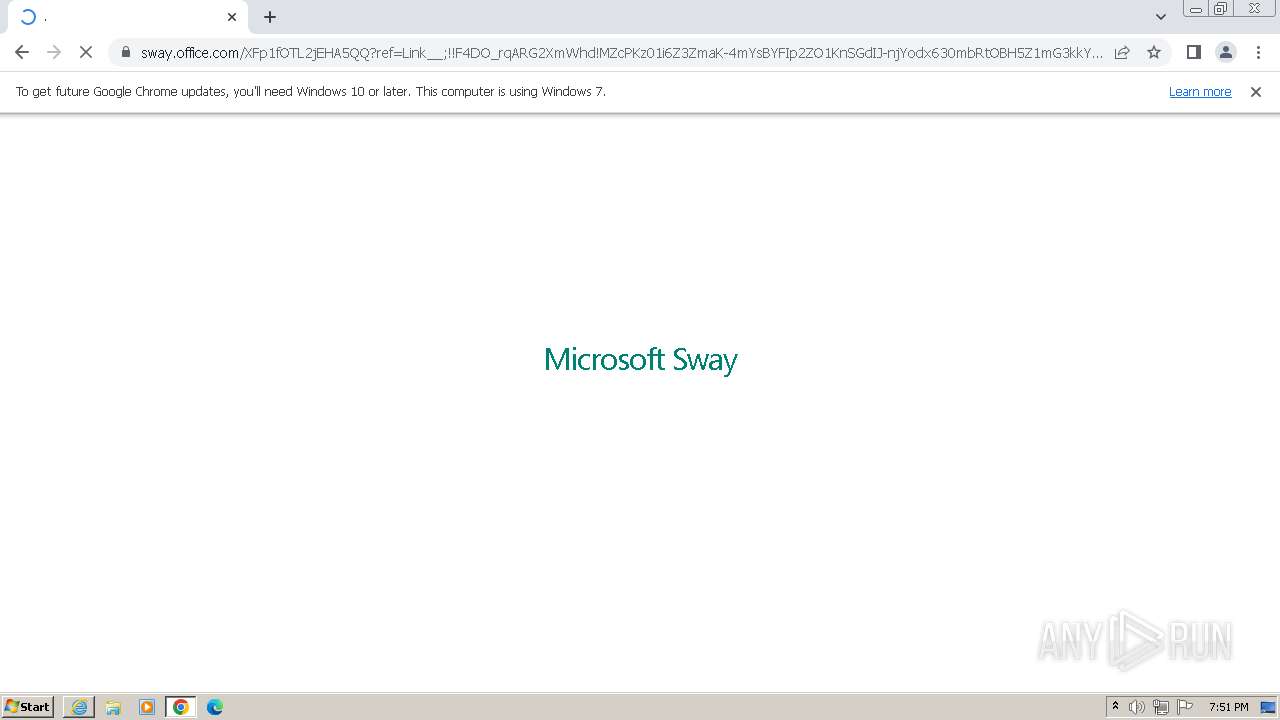Open the Learn more link
1280x720 pixels.
pyautogui.click(x=1200, y=92)
